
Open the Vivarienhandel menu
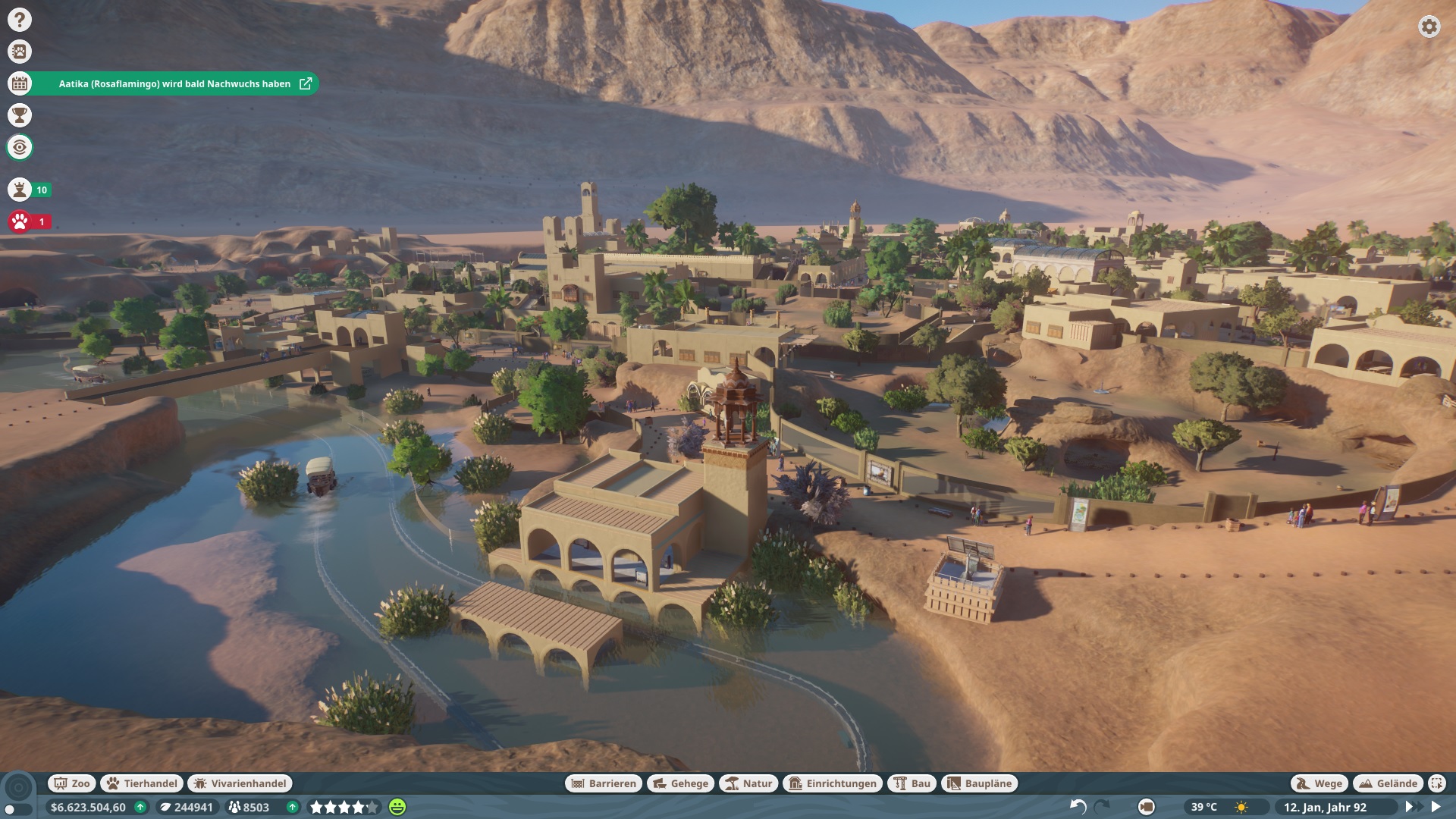click(240, 783)
